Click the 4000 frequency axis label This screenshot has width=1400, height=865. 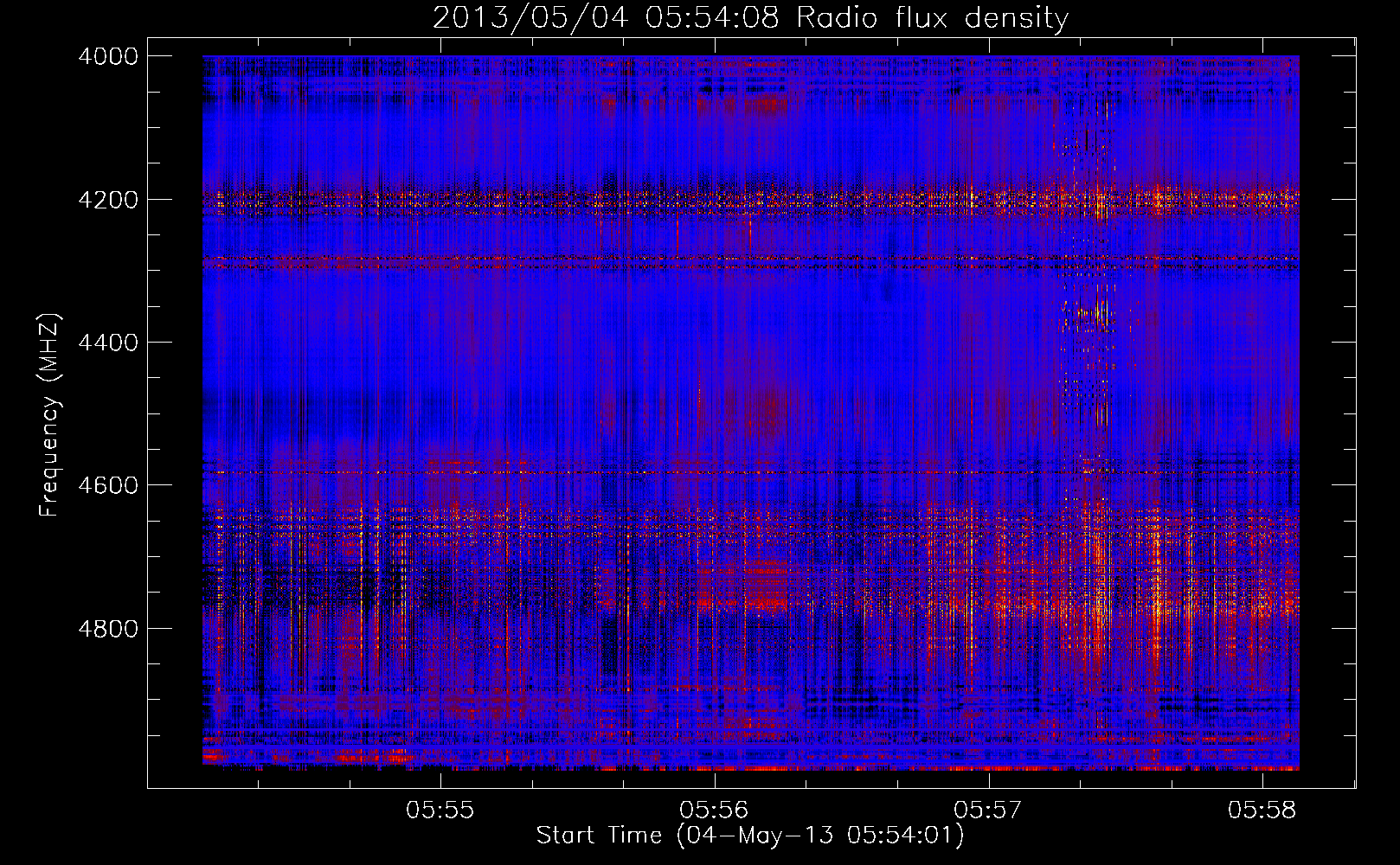tap(108, 56)
